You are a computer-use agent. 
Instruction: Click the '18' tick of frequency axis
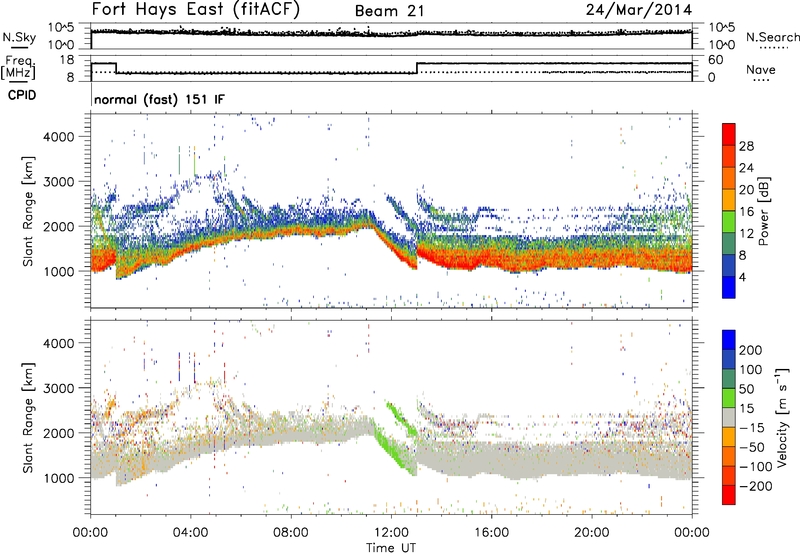(67, 60)
